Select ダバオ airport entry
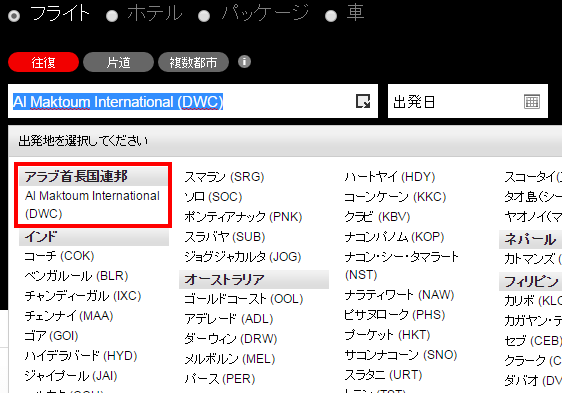Viewport: 562px width, 393px height. 533,380
